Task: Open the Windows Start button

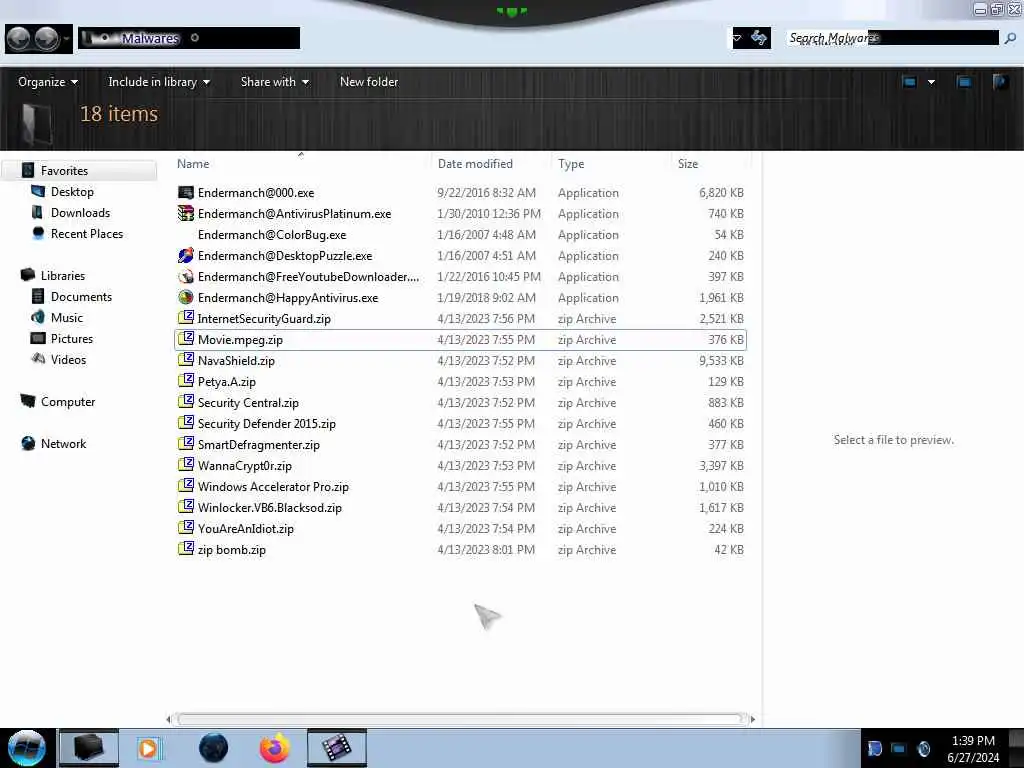Action: pyautogui.click(x=26, y=748)
